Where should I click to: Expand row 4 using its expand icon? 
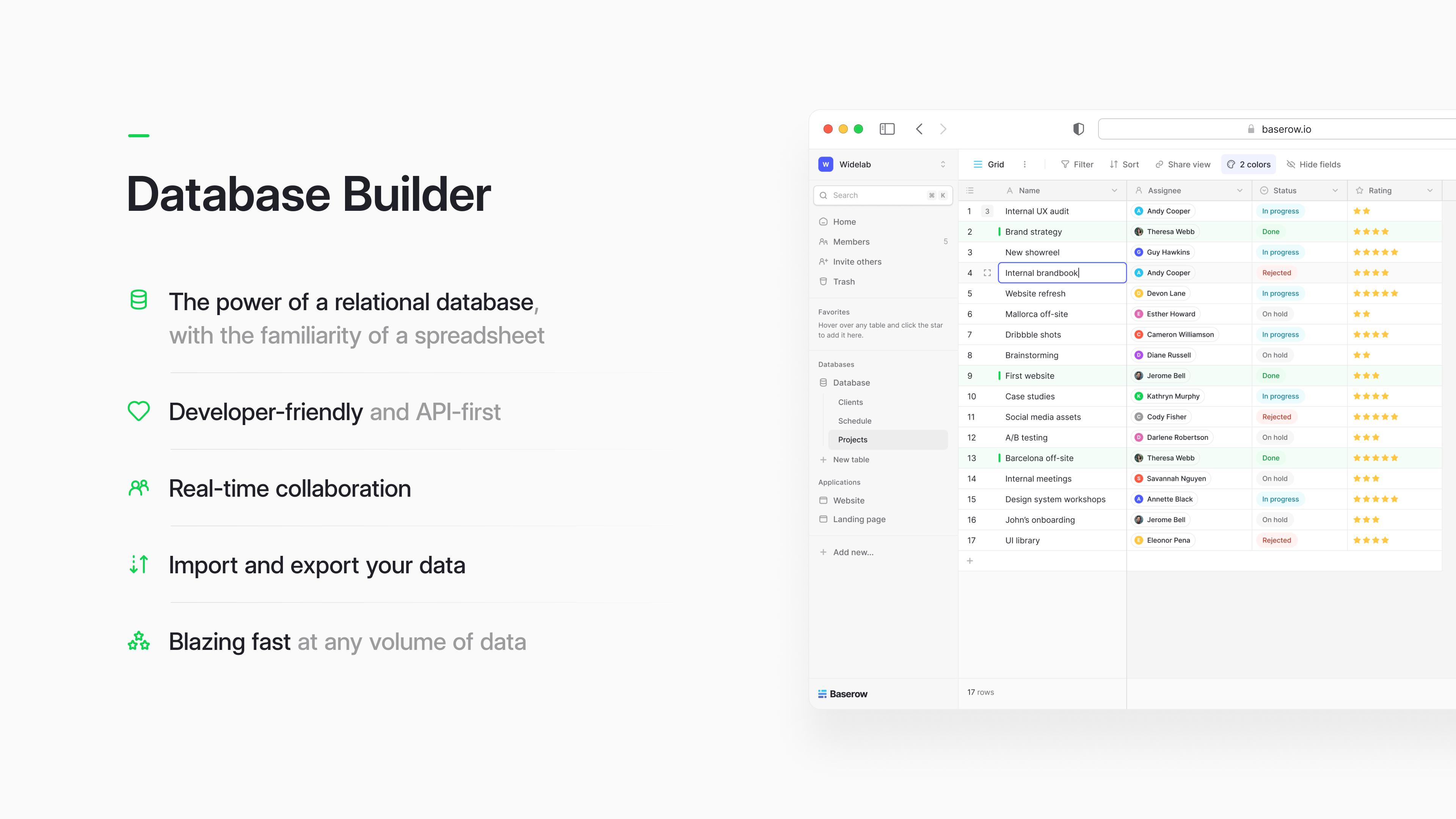988,273
